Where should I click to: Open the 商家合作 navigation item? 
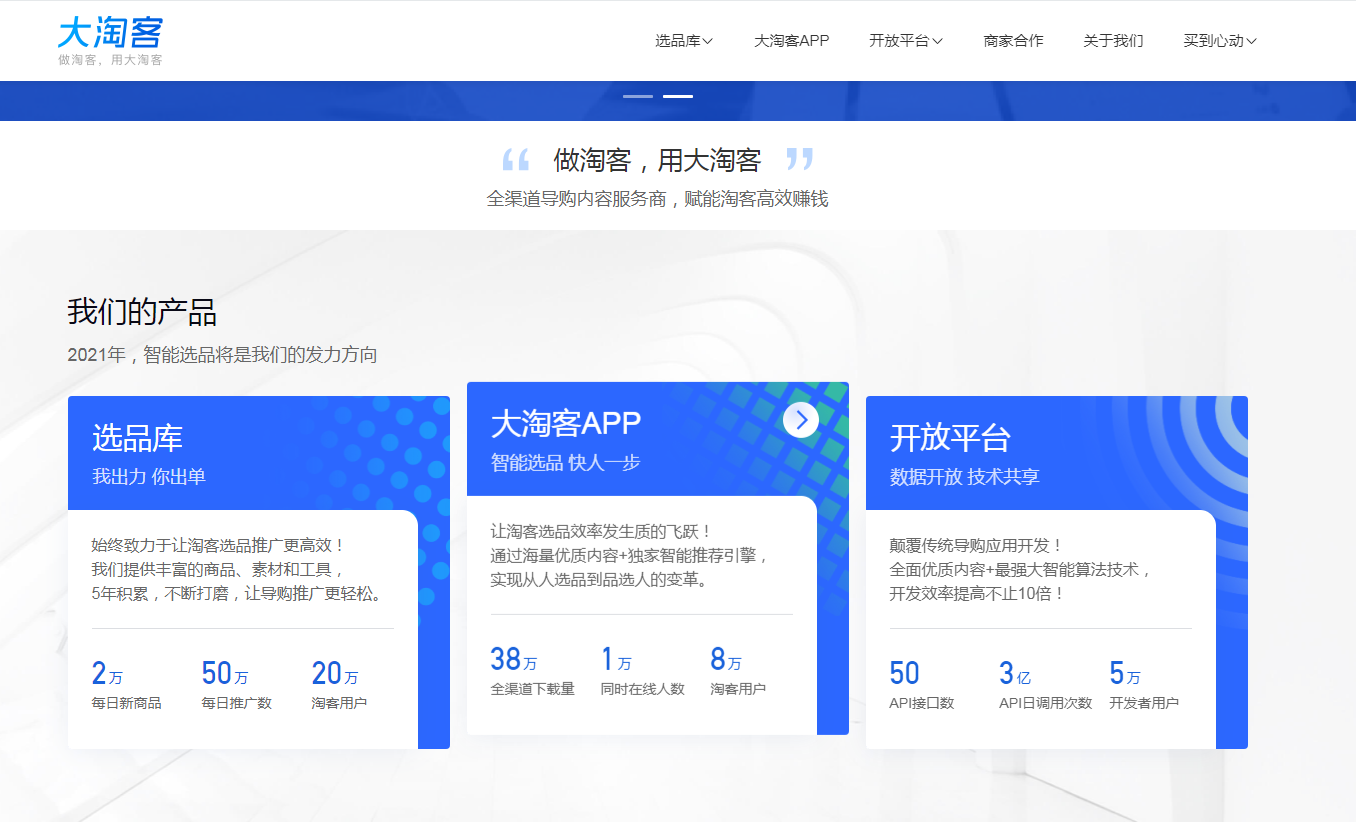(x=1013, y=41)
